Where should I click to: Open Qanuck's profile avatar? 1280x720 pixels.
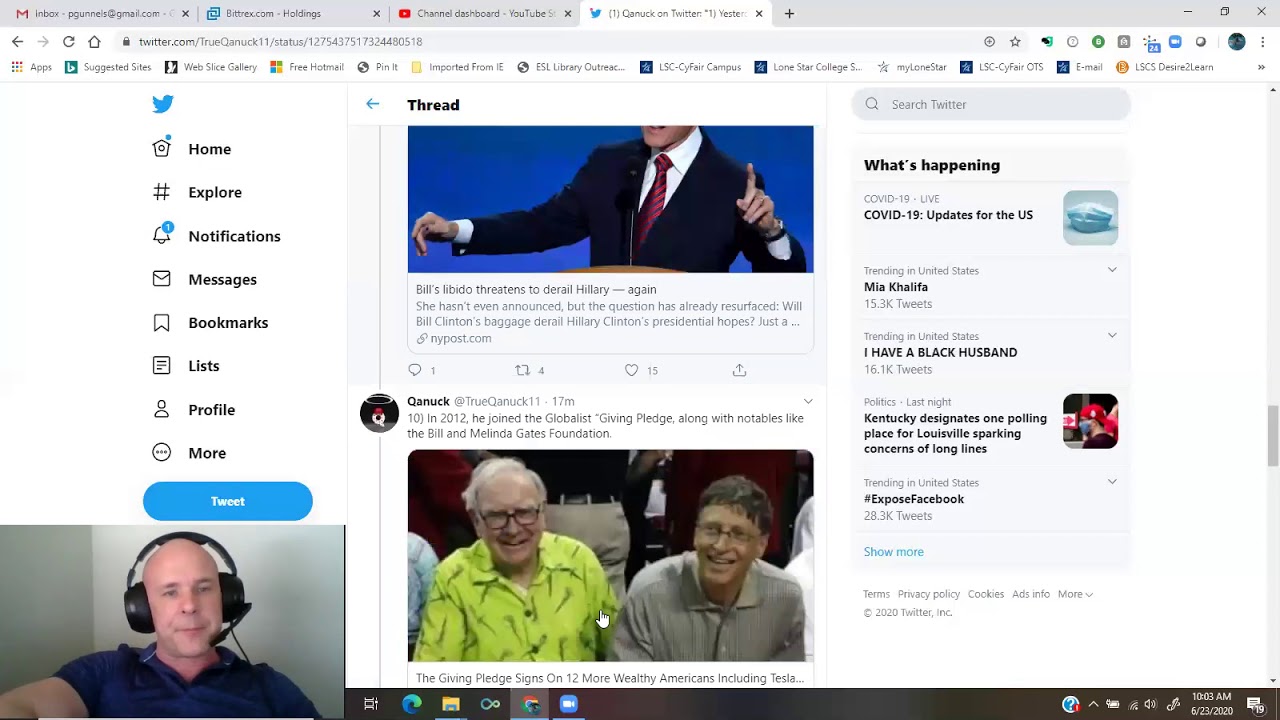pyautogui.click(x=379, y=413)
